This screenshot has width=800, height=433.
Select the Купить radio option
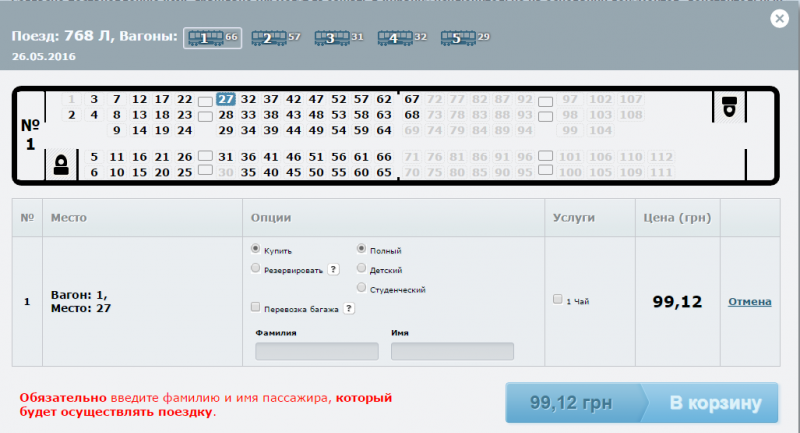256,248
